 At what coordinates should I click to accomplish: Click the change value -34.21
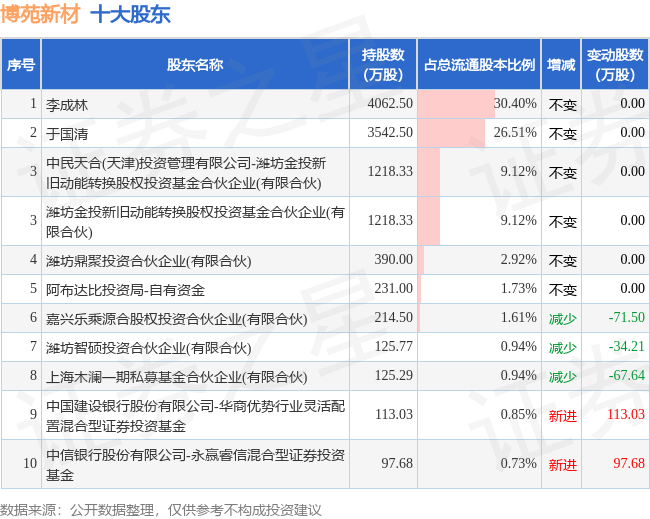[x=626, y=346]
